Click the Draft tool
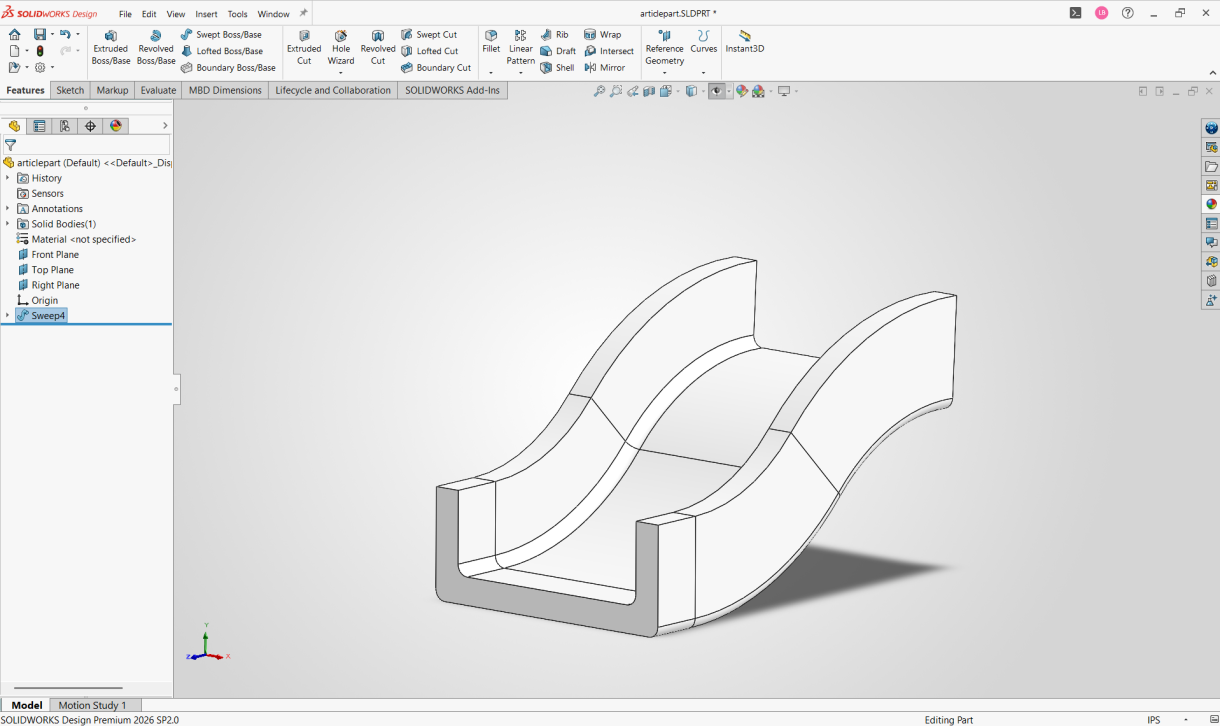 tap(558, 51)
